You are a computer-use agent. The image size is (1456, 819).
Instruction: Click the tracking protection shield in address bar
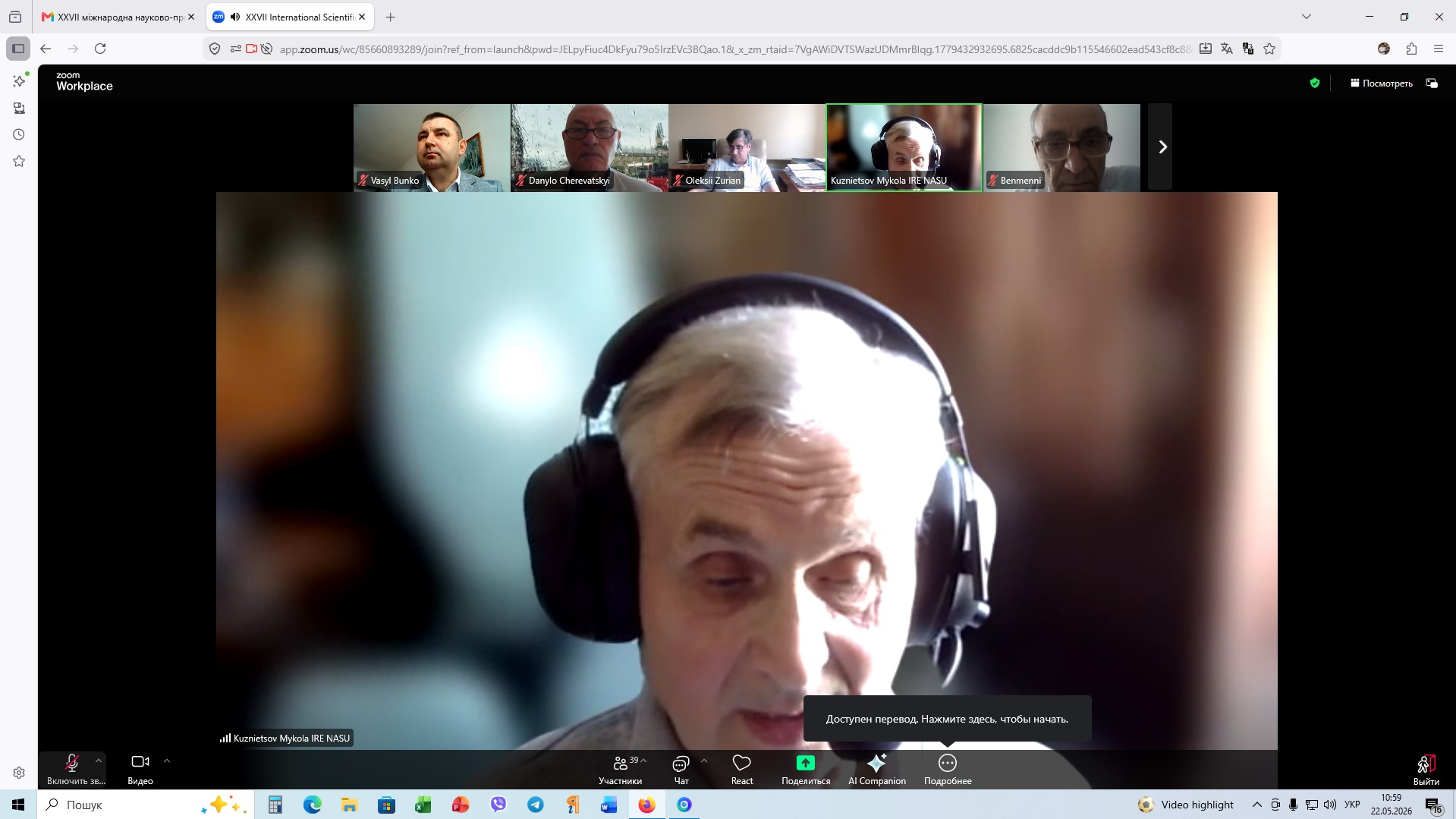(215, 49)
